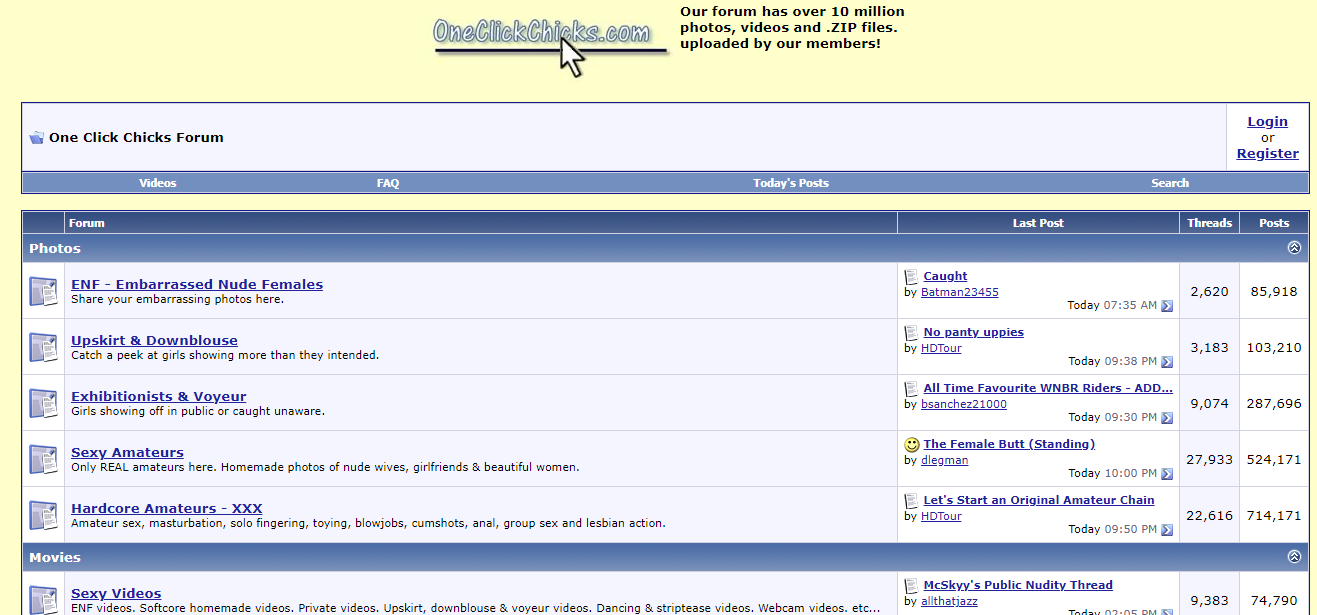This screenshot has width=1317, height=615.
Task: Open the Videos navigation item
Action: [157, 183]
